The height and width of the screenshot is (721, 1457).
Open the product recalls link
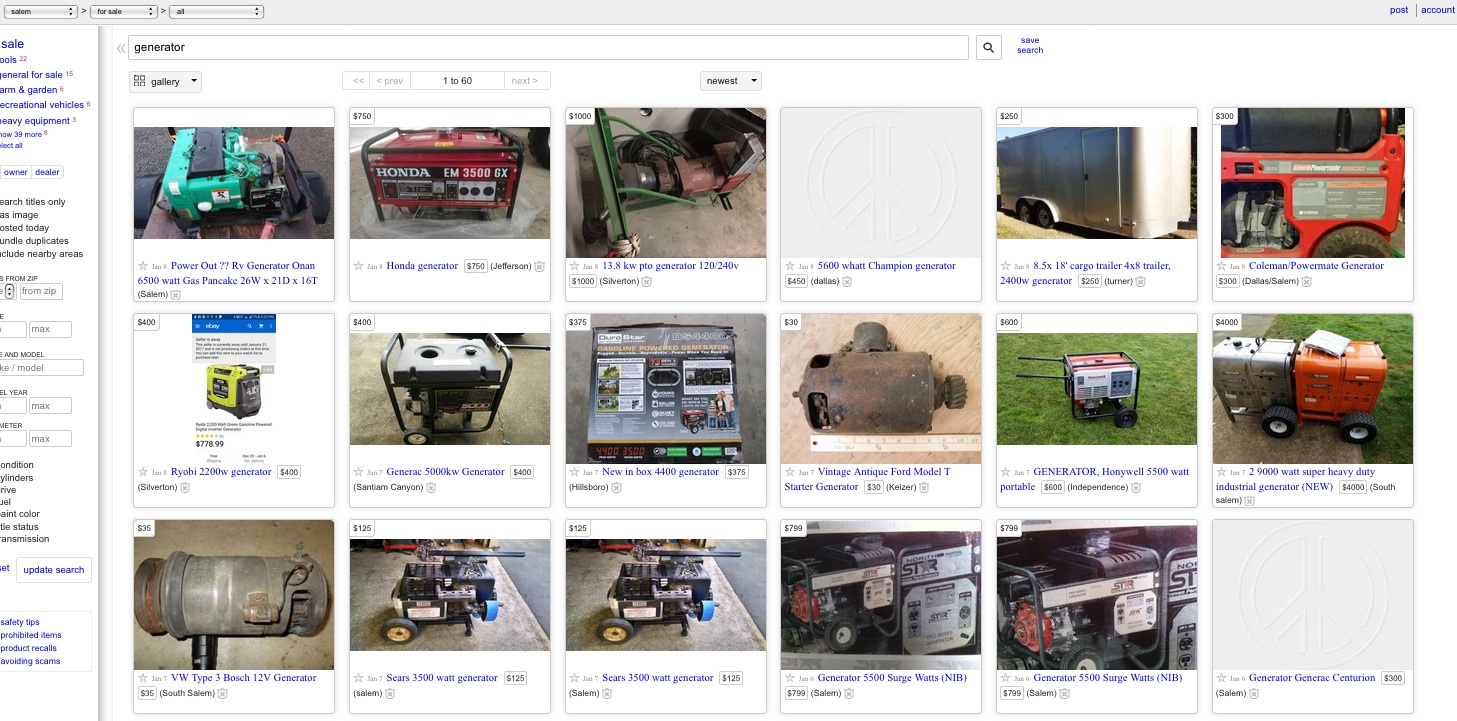click(28, 648)
